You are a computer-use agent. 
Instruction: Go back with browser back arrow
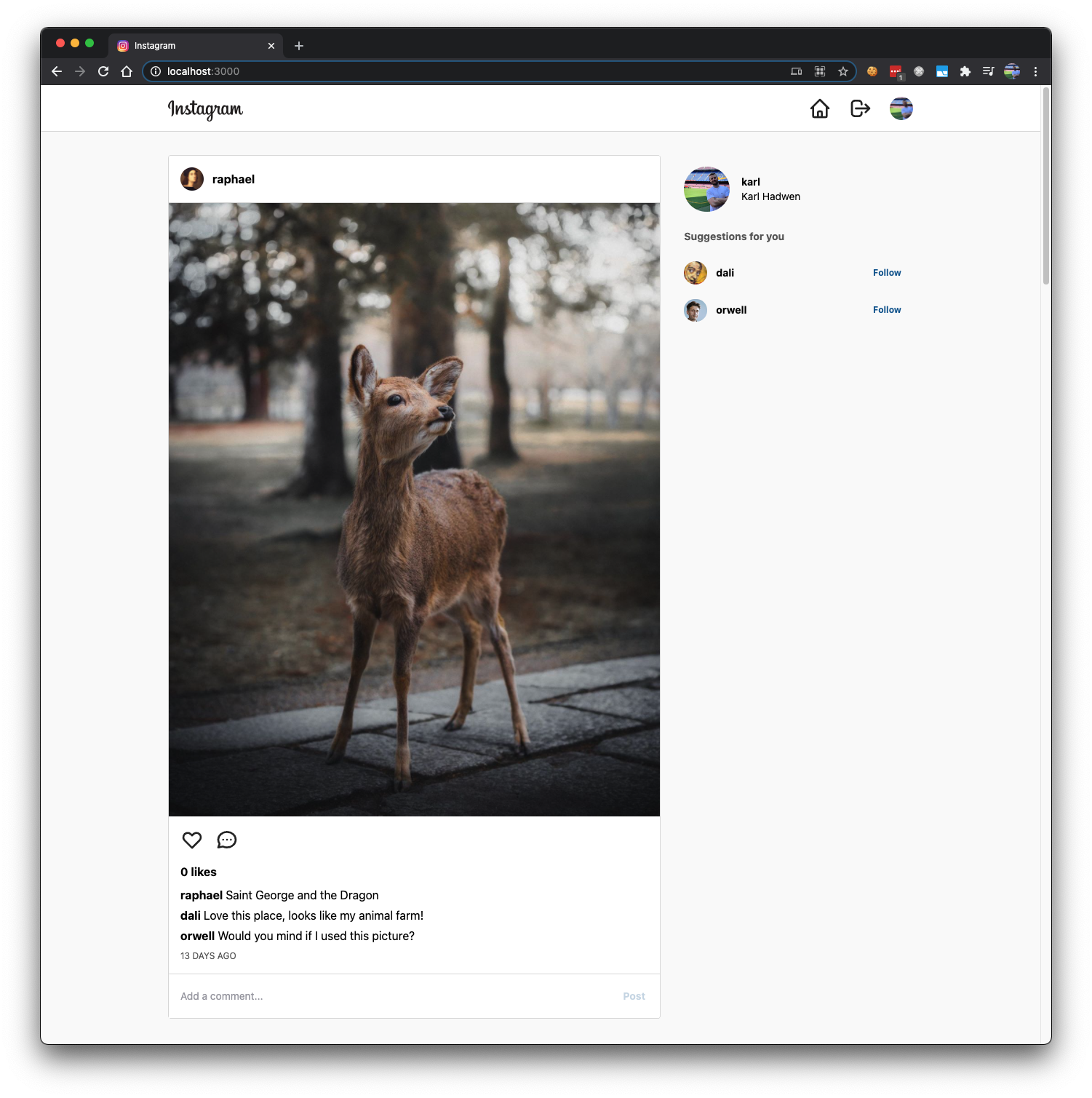57,71
